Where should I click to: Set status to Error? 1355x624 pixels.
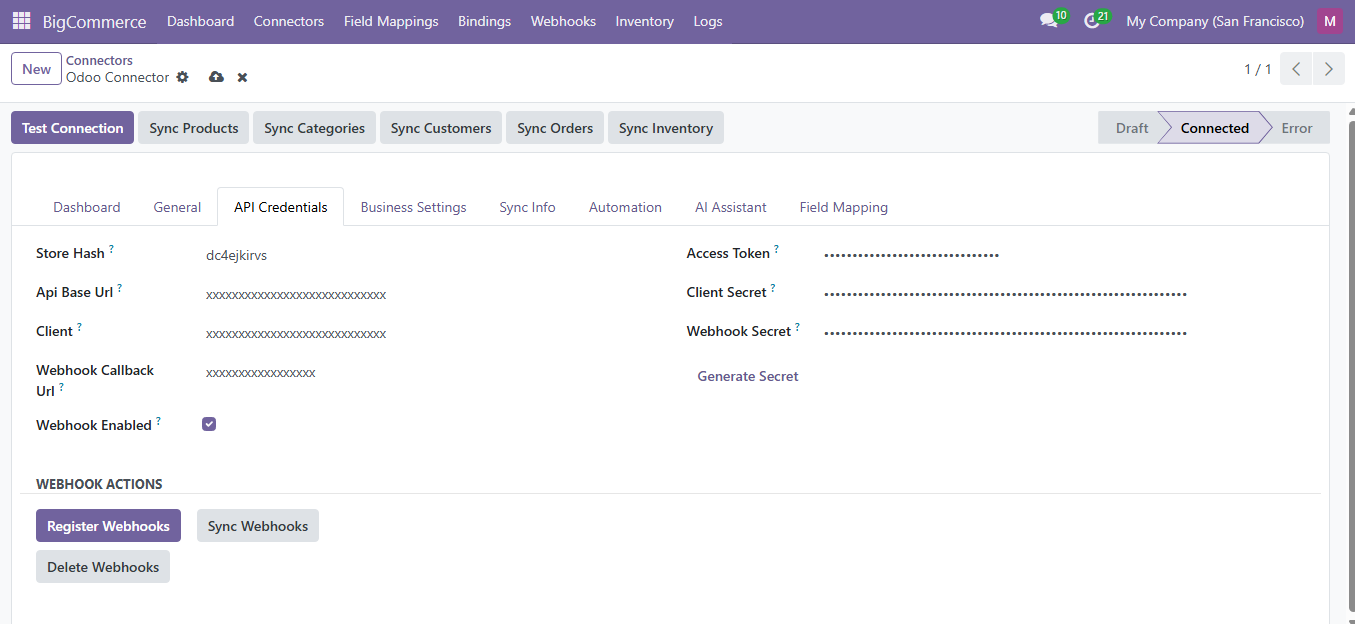coord(1296,128)
